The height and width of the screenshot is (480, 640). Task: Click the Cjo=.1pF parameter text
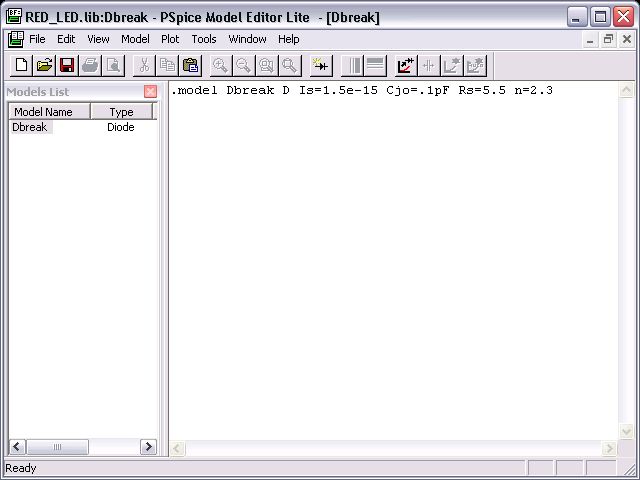click(x=418, y=90)
